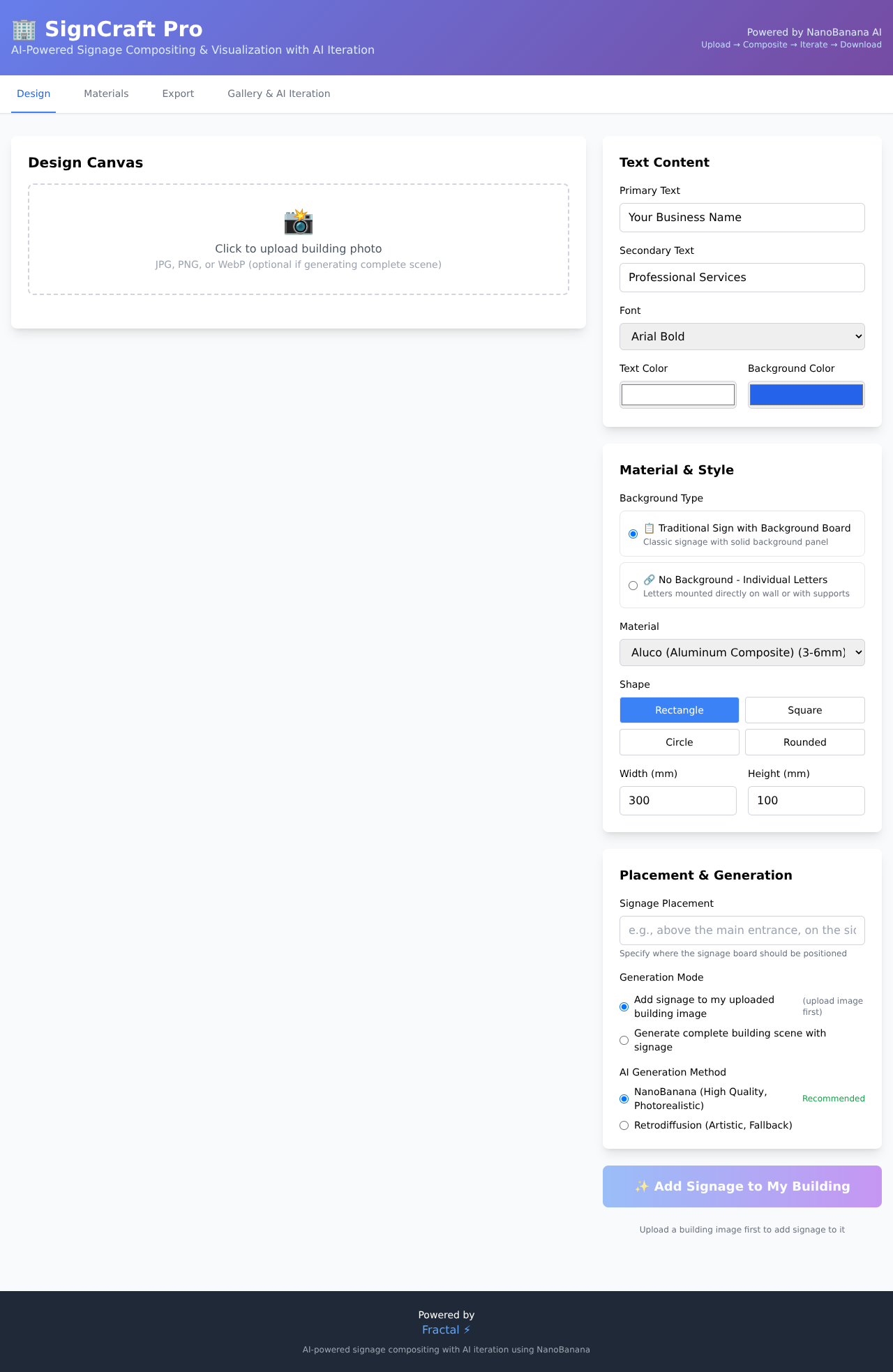
Task: Select No Background - Individual Letters option
Action: pyautogui.click(x=633, y=586)
